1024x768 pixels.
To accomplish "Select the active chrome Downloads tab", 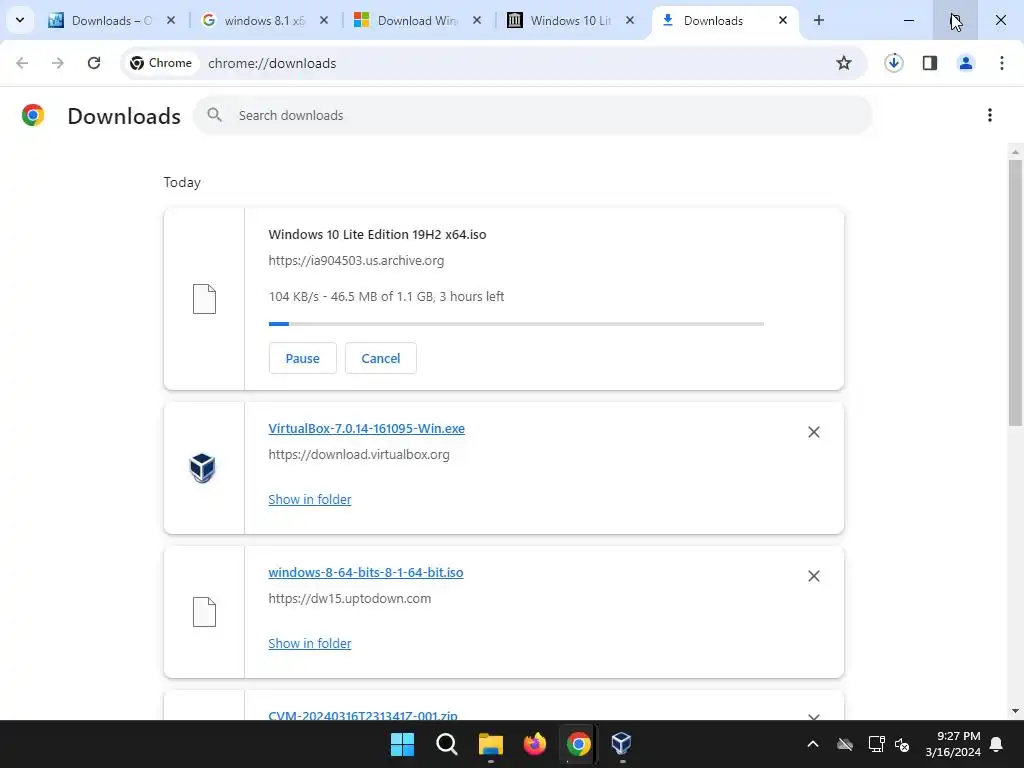I will click(713, 20).
